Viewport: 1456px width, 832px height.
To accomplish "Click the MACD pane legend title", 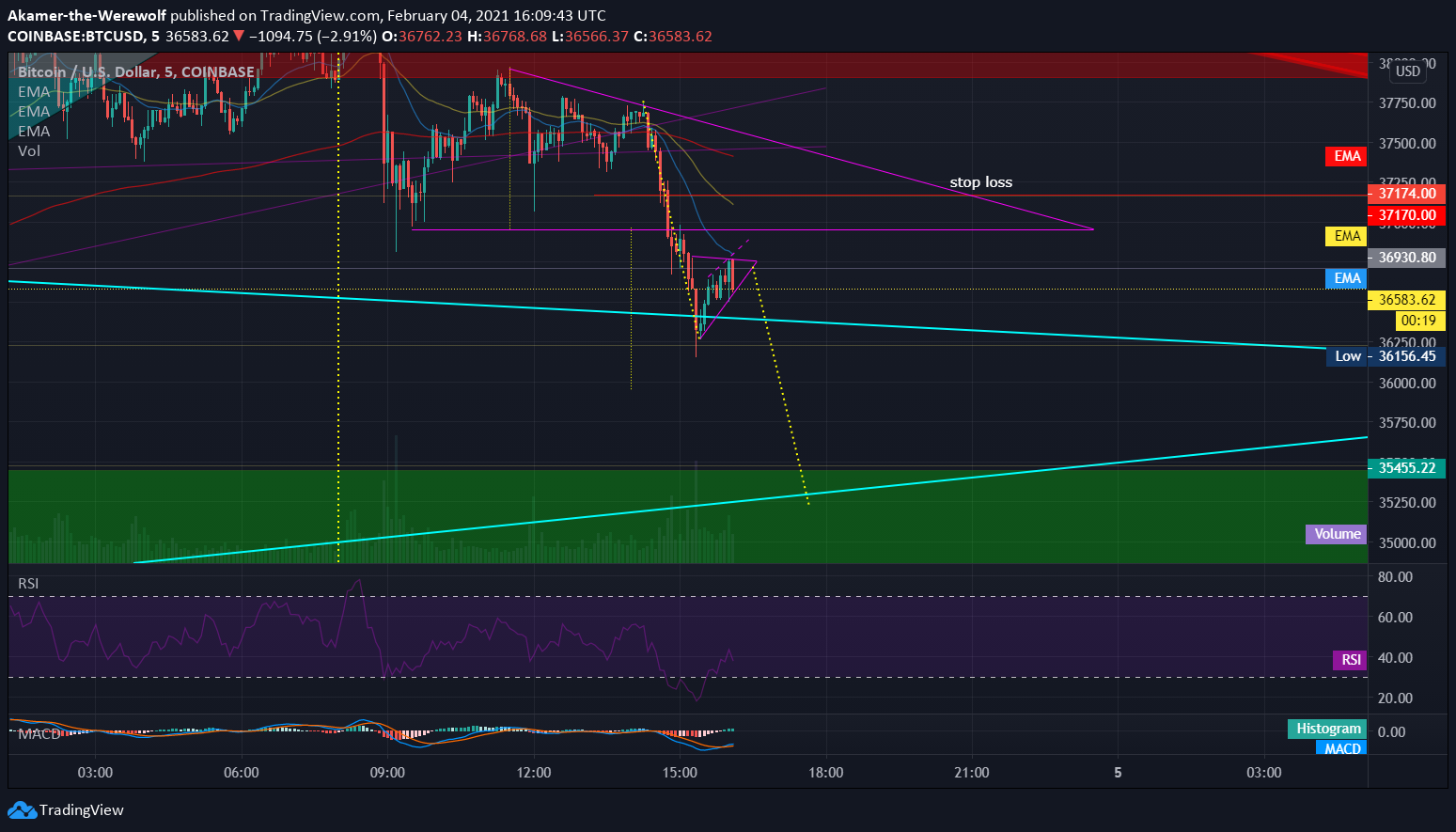I will coord(39,734).
